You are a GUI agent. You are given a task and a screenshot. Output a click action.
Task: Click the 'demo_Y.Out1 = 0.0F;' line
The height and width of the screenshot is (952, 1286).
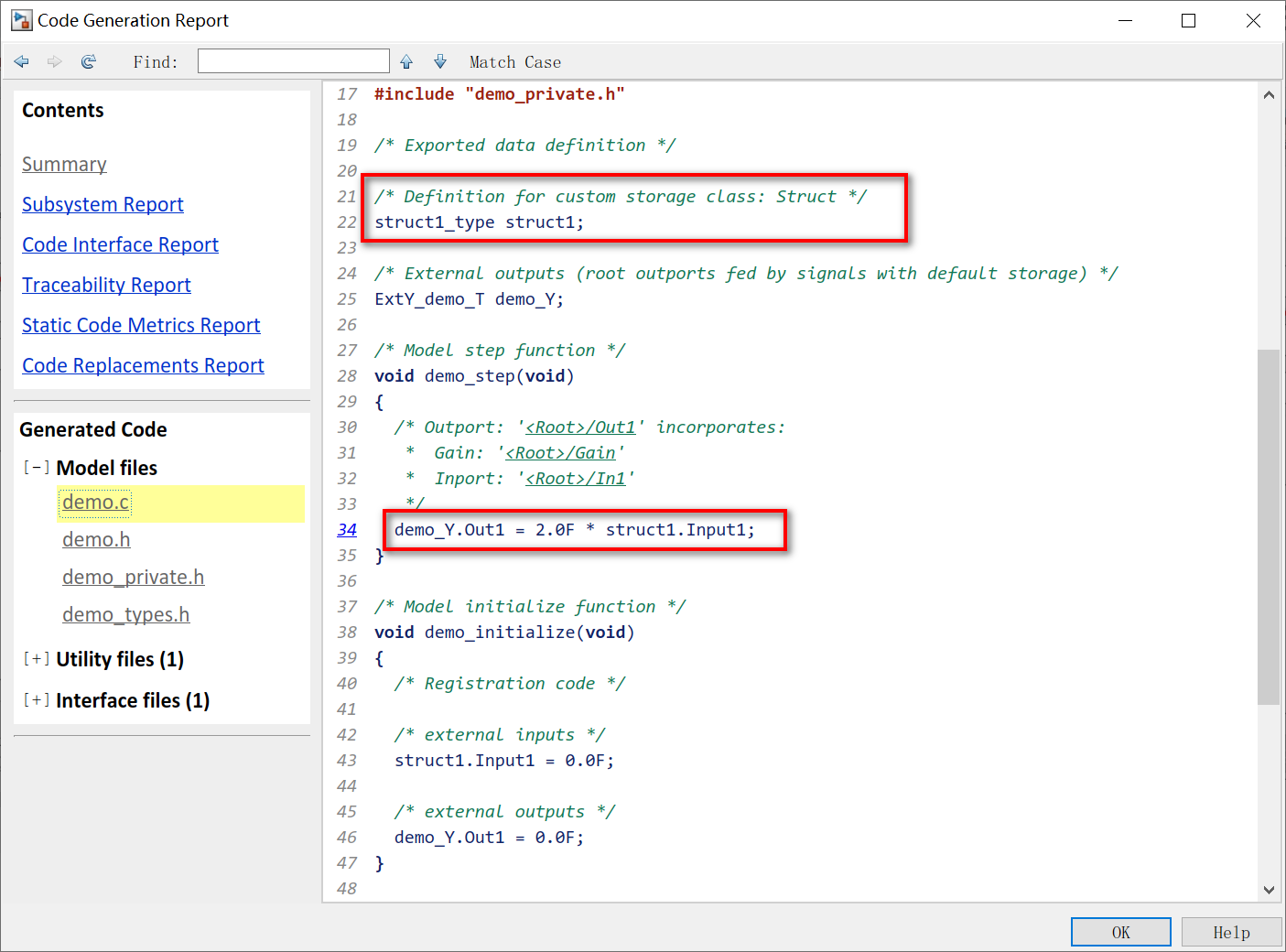coord(489,838)
